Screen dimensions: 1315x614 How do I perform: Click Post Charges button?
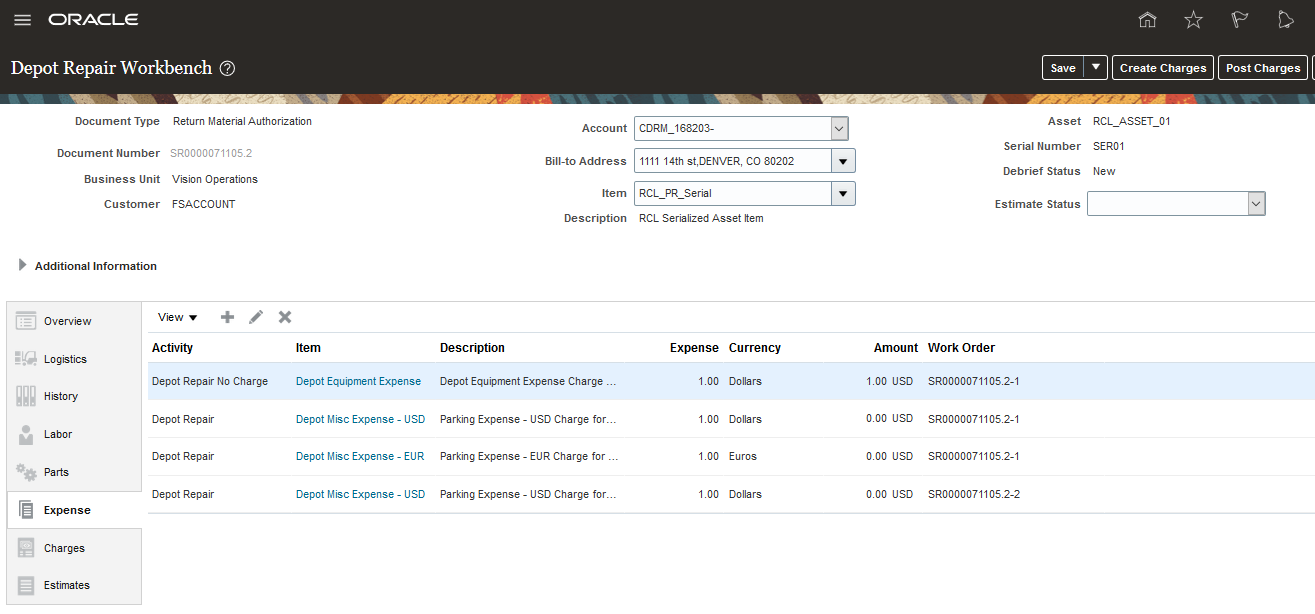tap(1263, 68)
